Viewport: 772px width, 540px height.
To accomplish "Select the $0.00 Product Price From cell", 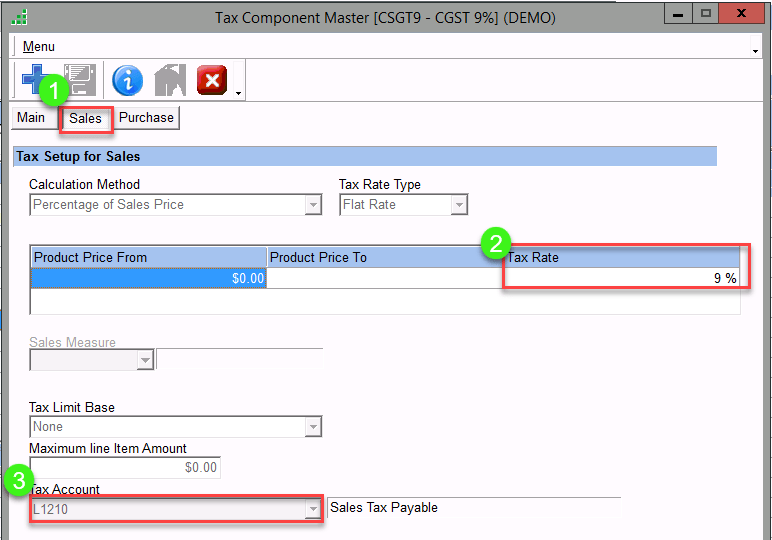I will point(148,279).
